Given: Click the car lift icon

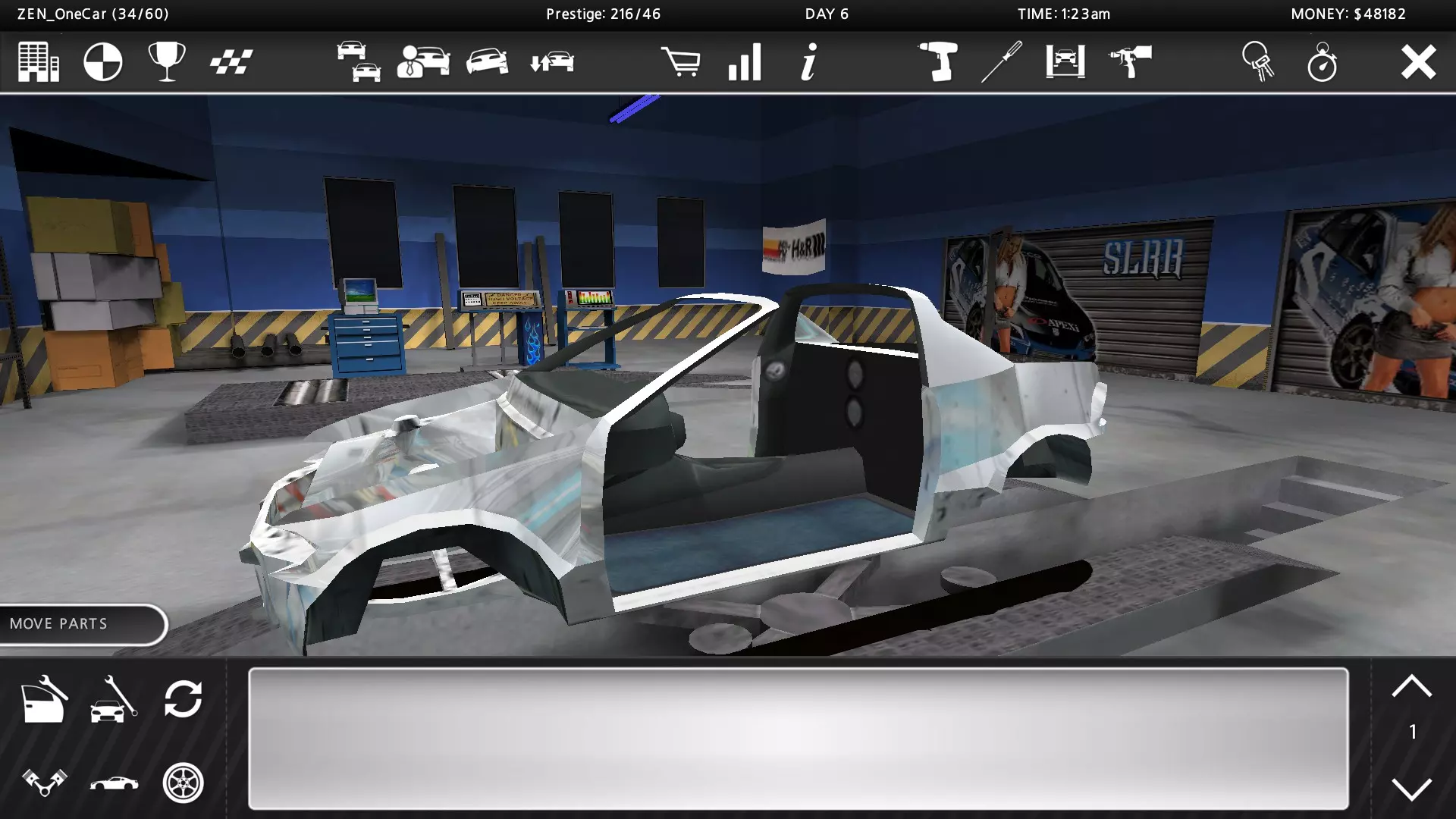Looking at the screenshot, I should pos(1065,62).
